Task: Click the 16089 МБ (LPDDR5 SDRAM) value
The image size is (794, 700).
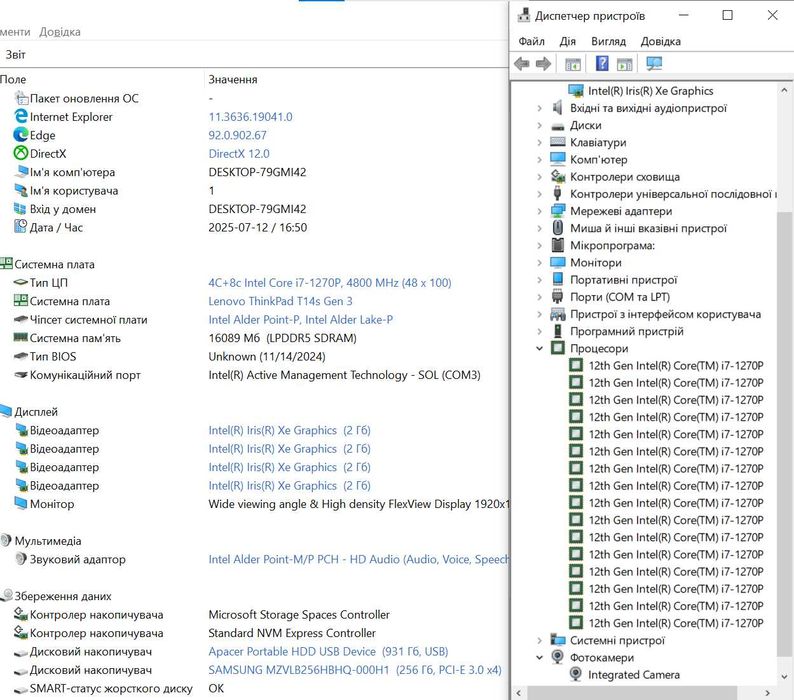Action: point(282,338)
